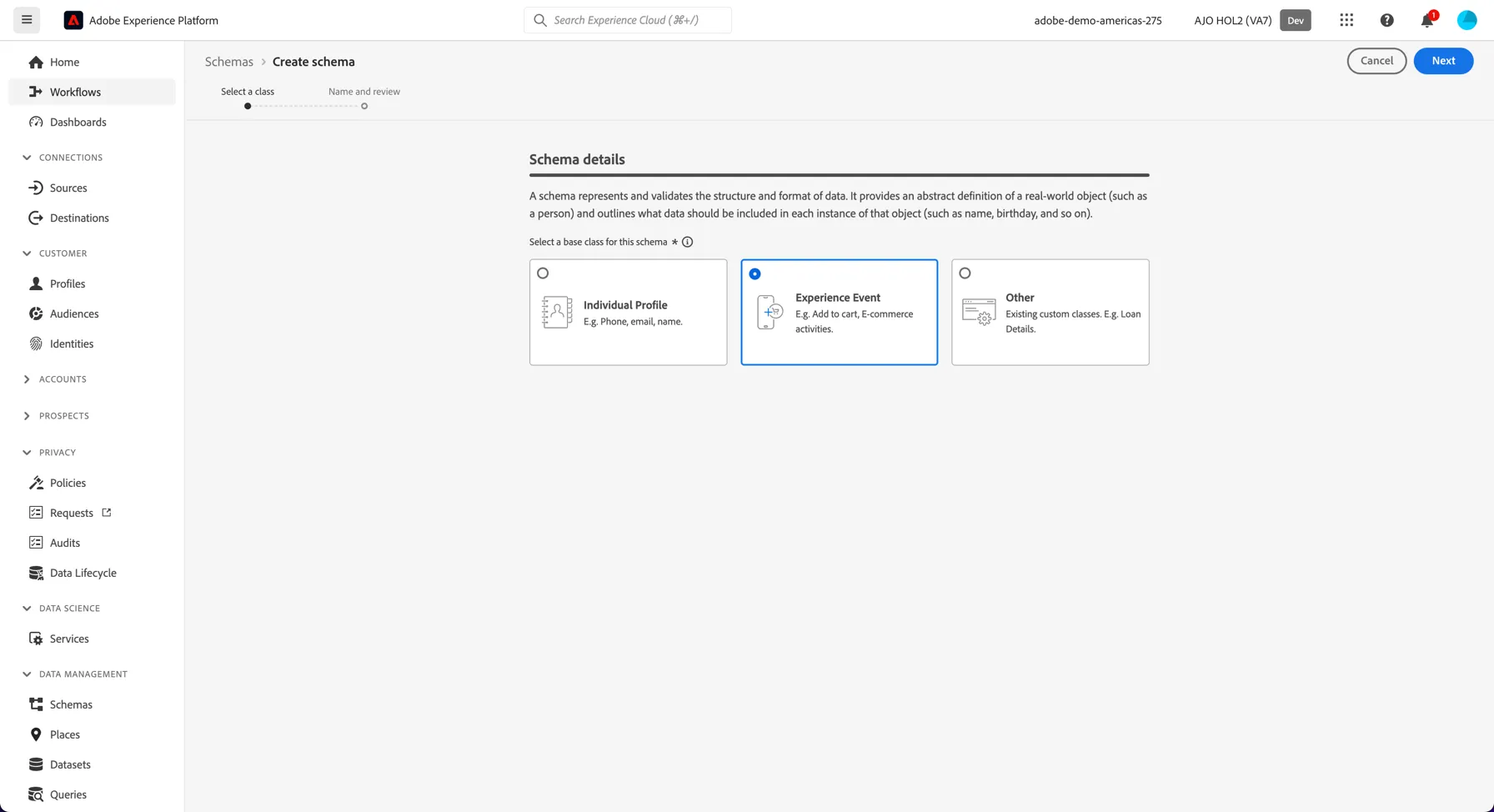Open Workflows in the sidebar
Viewport: 1494px width, 812px height.
(92, 92)
